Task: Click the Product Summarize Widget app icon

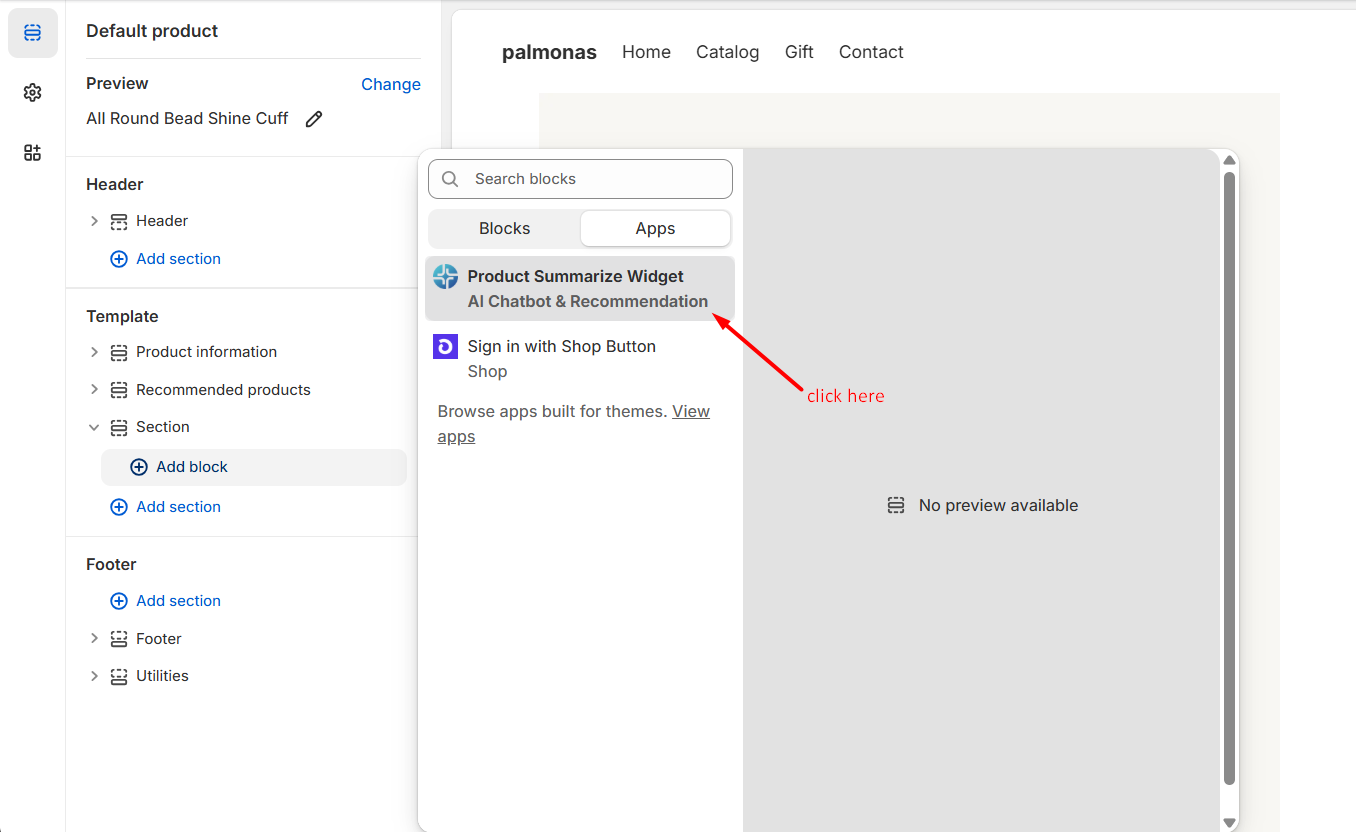Action: point(445,275)
